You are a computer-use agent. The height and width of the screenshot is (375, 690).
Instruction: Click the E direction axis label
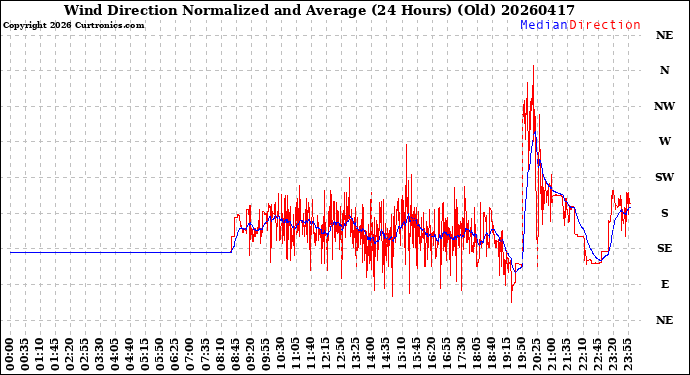[664, 284]
